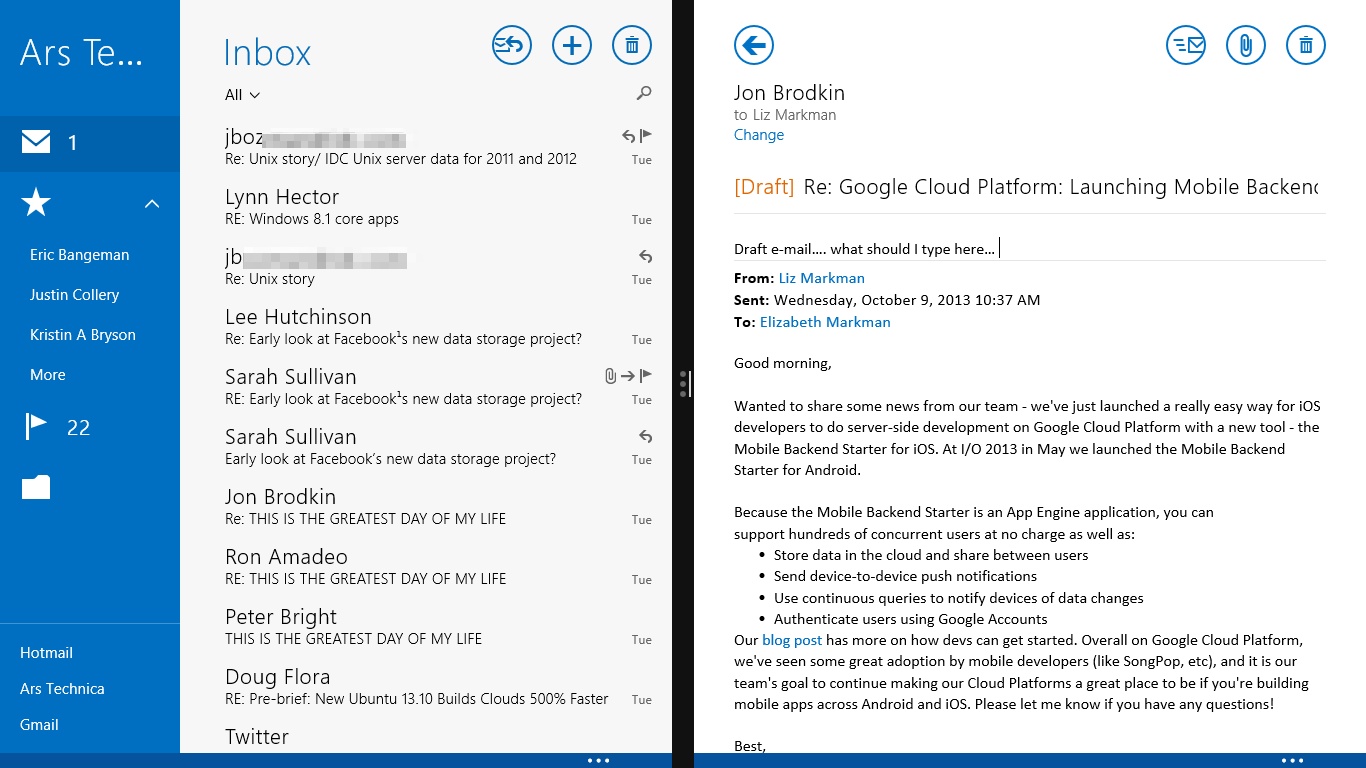Click the Jon Brodkin sender name in draft
The width and height of the screenshot is (1366, 768).
(789, 93)
